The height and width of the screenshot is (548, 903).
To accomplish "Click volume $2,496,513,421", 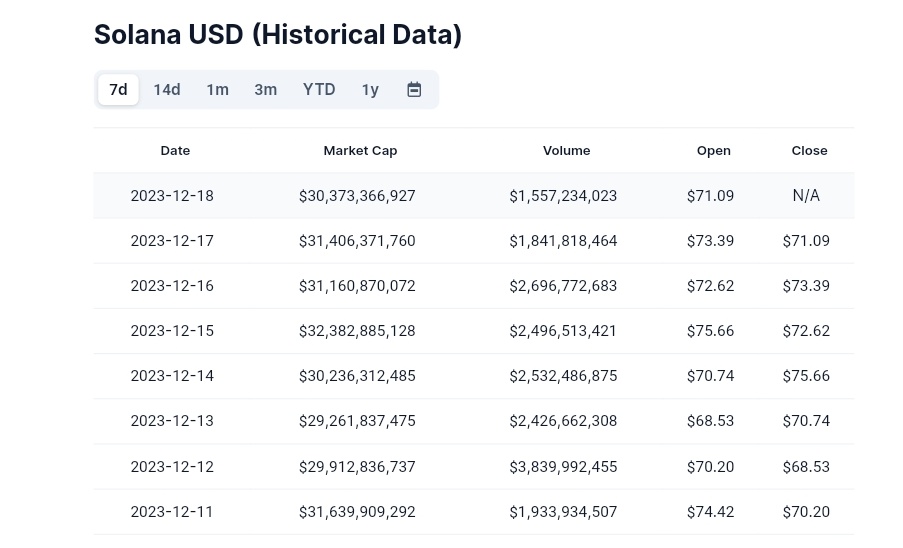I will click(563, 330).
